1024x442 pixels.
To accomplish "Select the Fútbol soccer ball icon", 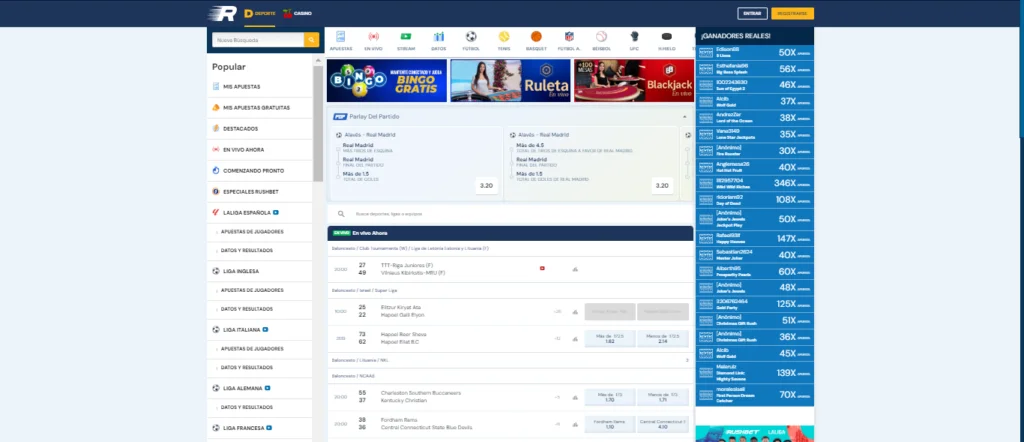I will [x=471, y=40].
